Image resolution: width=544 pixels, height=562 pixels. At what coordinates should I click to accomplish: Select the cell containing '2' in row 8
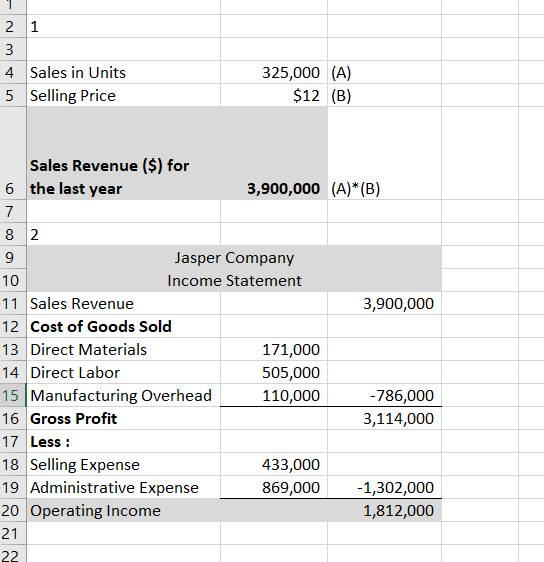tap(124, 234)
